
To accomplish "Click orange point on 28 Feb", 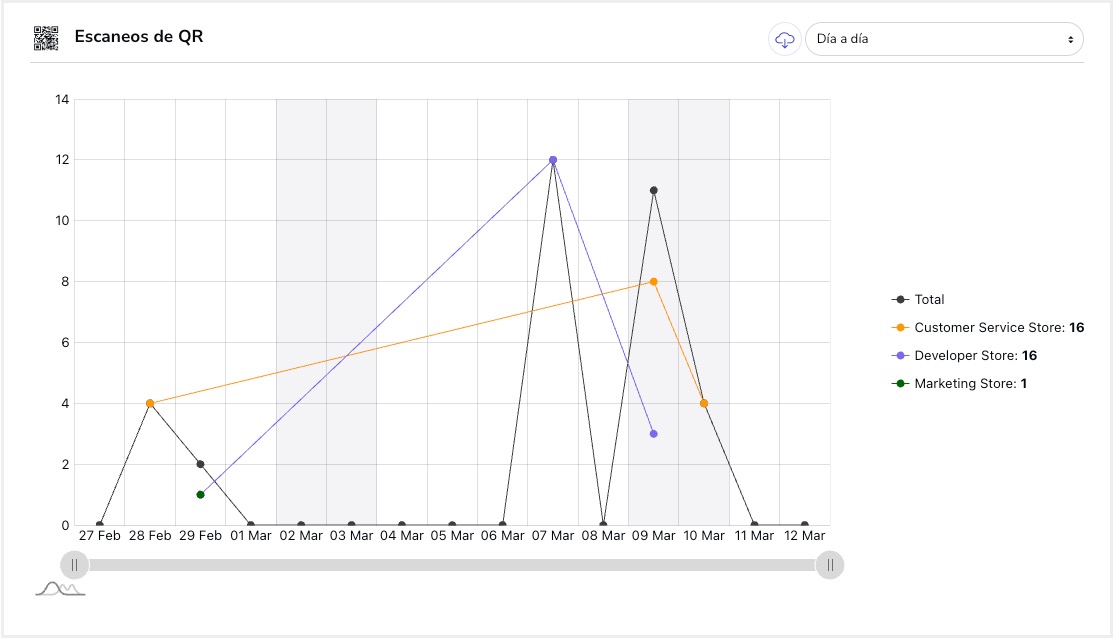I will click(x=150, y=403).
